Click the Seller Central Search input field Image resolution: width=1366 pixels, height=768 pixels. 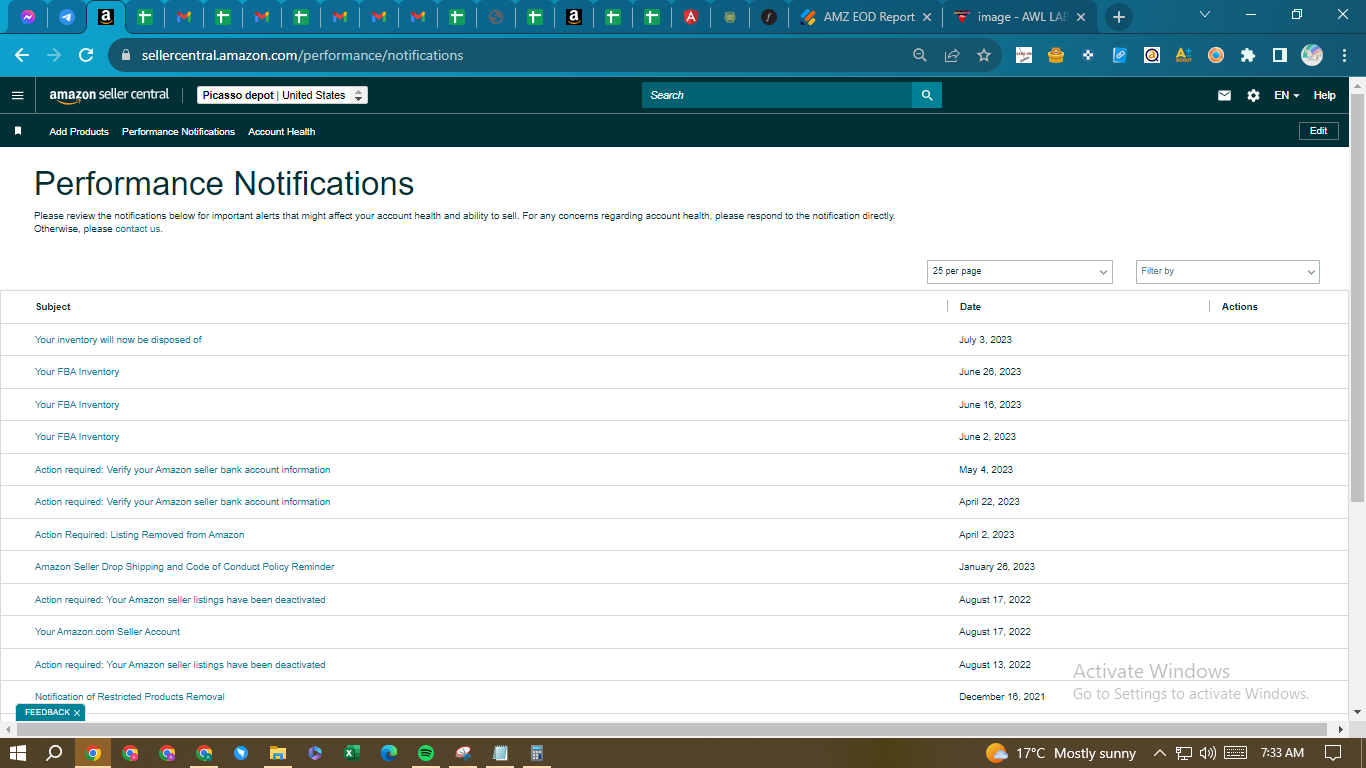tap(777, 95)
